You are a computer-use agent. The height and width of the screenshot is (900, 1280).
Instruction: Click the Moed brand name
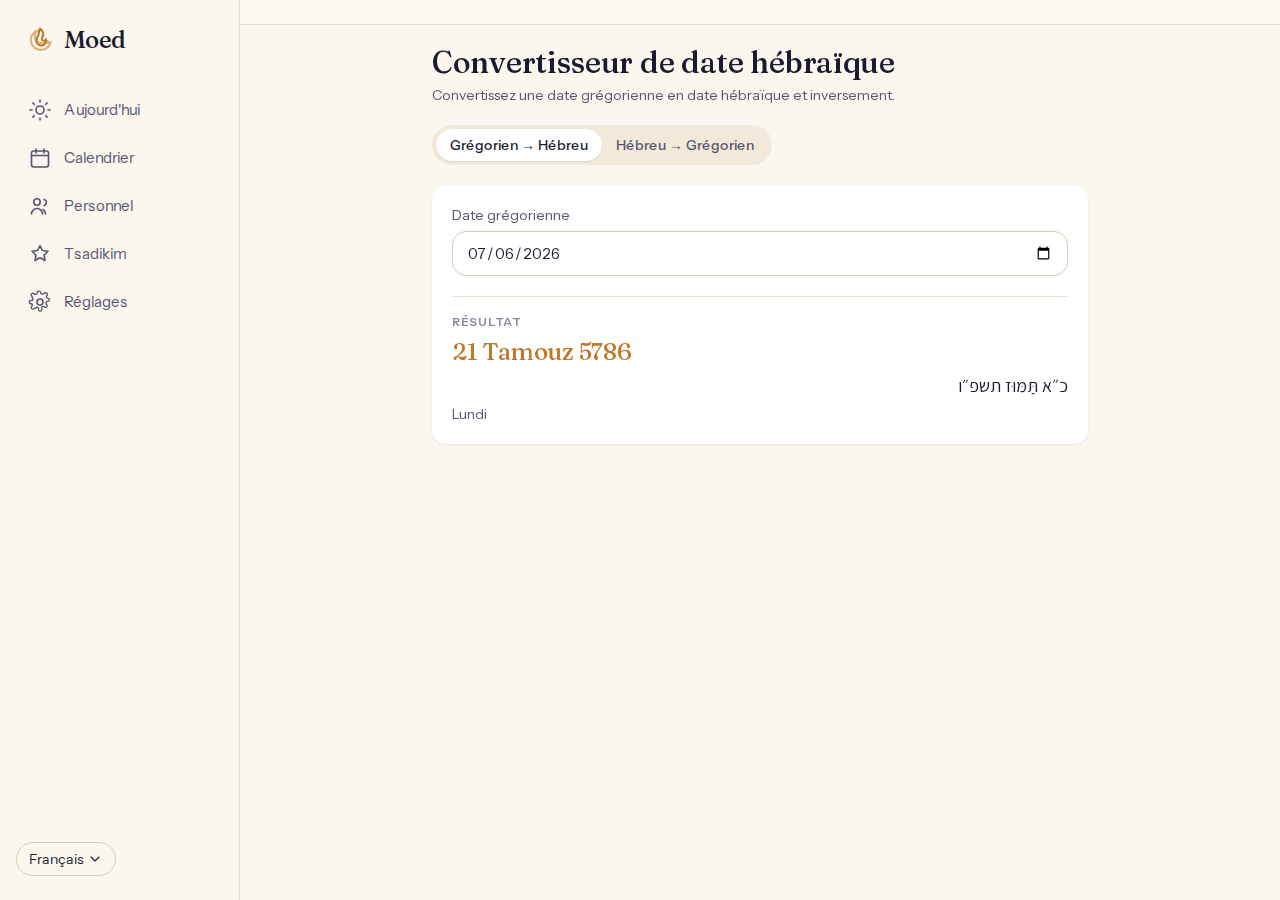tap(95, 40)
